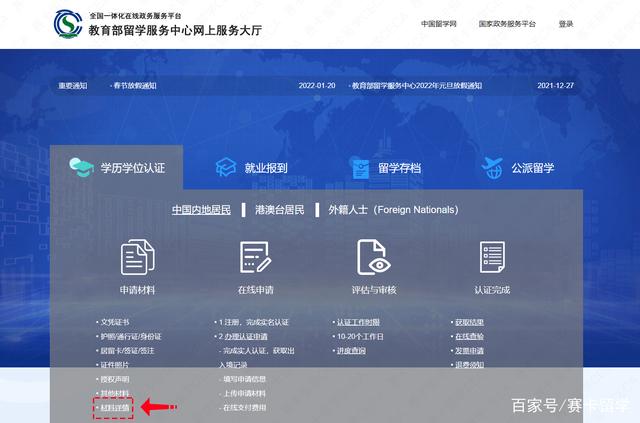Click the 评估与审核 eye document icon

(x=374, y=257)
